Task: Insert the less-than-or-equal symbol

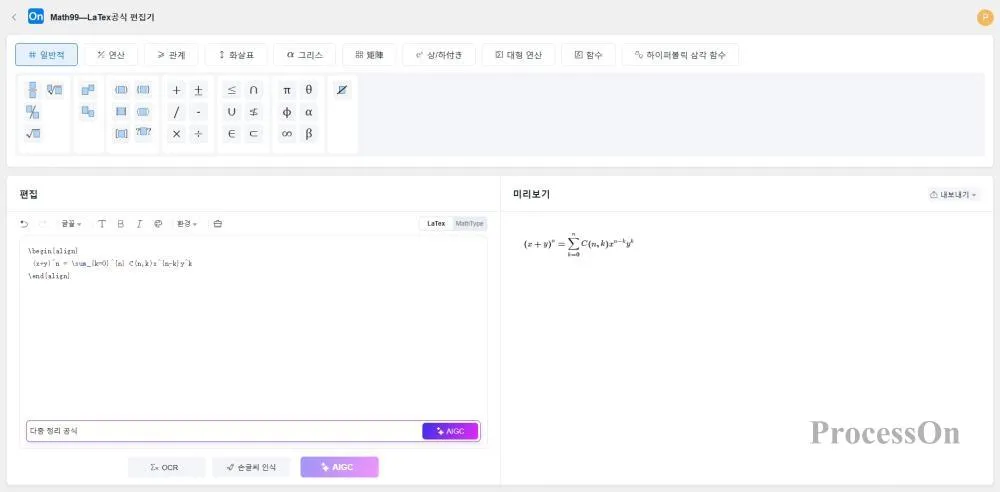Action: click(231, 90)
